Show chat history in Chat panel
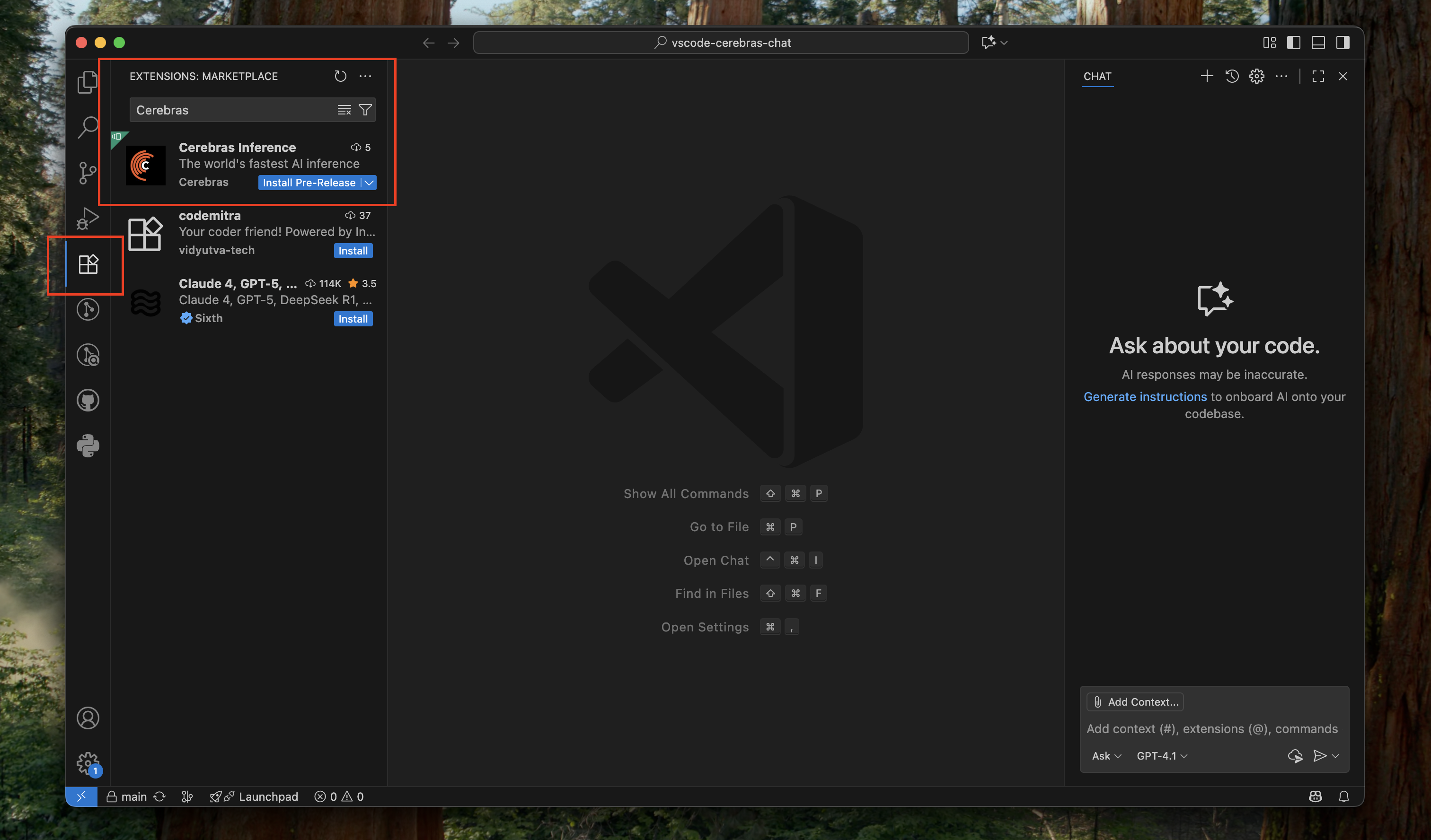The image size is (1431, 840). (x=1232, y=76)
